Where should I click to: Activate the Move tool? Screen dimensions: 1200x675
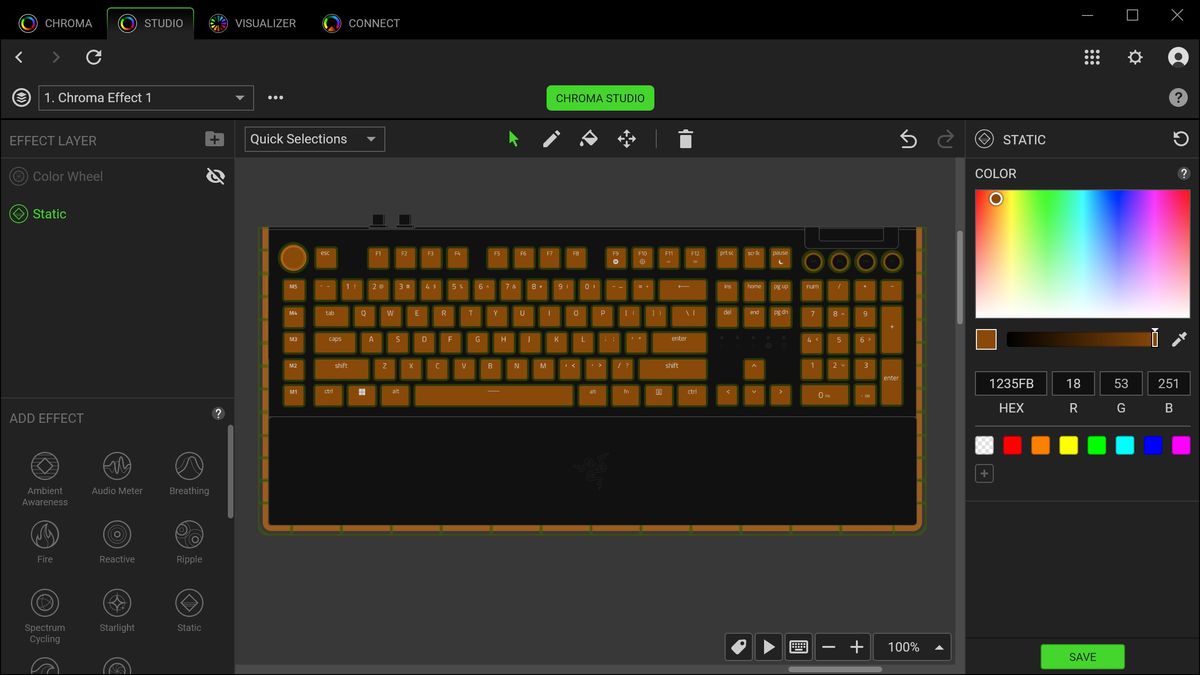click(x=626, y=139)
